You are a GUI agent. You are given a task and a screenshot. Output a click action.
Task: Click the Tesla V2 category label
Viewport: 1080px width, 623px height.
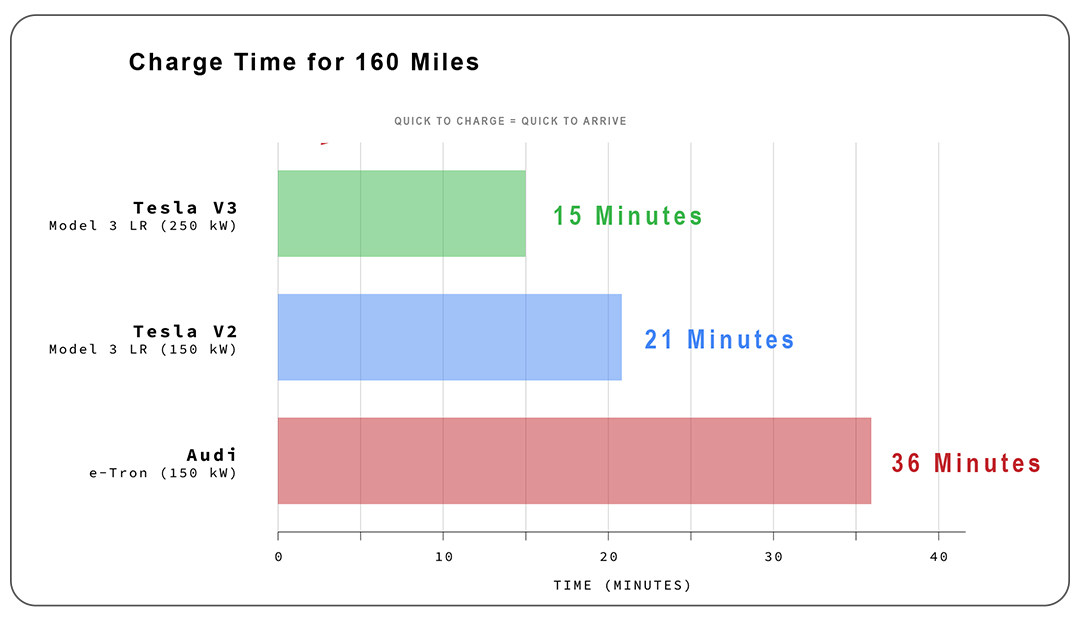pos(185,331)
